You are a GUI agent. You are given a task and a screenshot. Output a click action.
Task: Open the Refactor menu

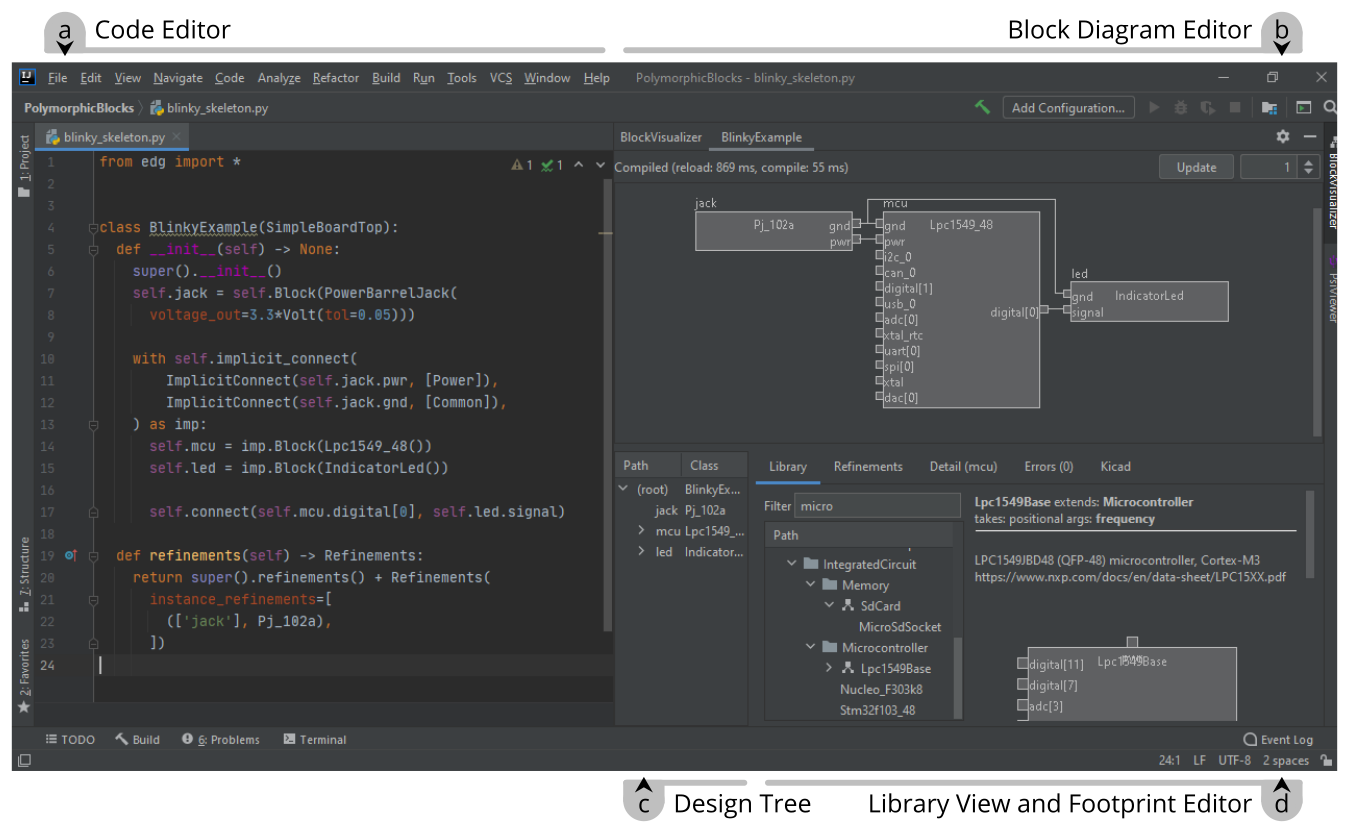pos(335,78)
